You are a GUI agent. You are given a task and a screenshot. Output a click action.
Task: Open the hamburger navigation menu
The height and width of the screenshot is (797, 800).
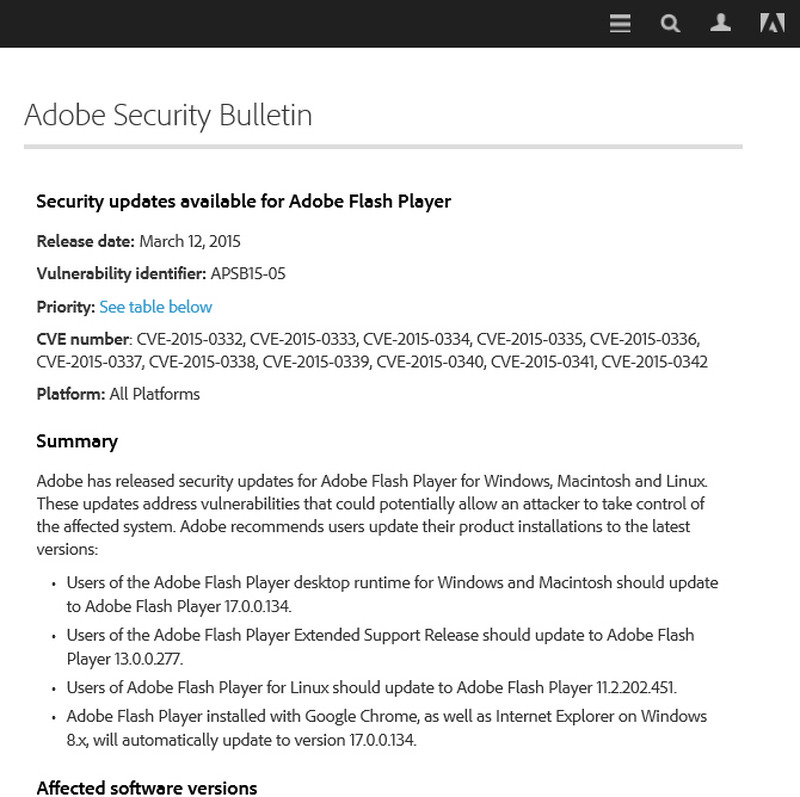tap(620, 23)
